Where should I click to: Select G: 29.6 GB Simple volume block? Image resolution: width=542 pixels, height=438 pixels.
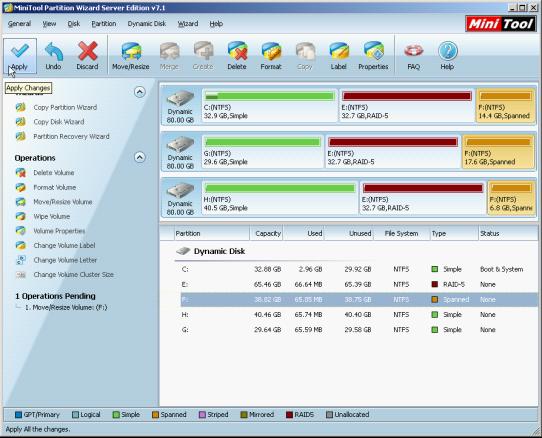pos(262,151)
